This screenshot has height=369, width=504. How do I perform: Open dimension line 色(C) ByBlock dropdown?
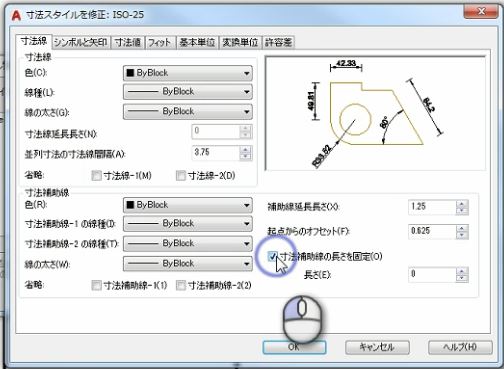[188, 73]
